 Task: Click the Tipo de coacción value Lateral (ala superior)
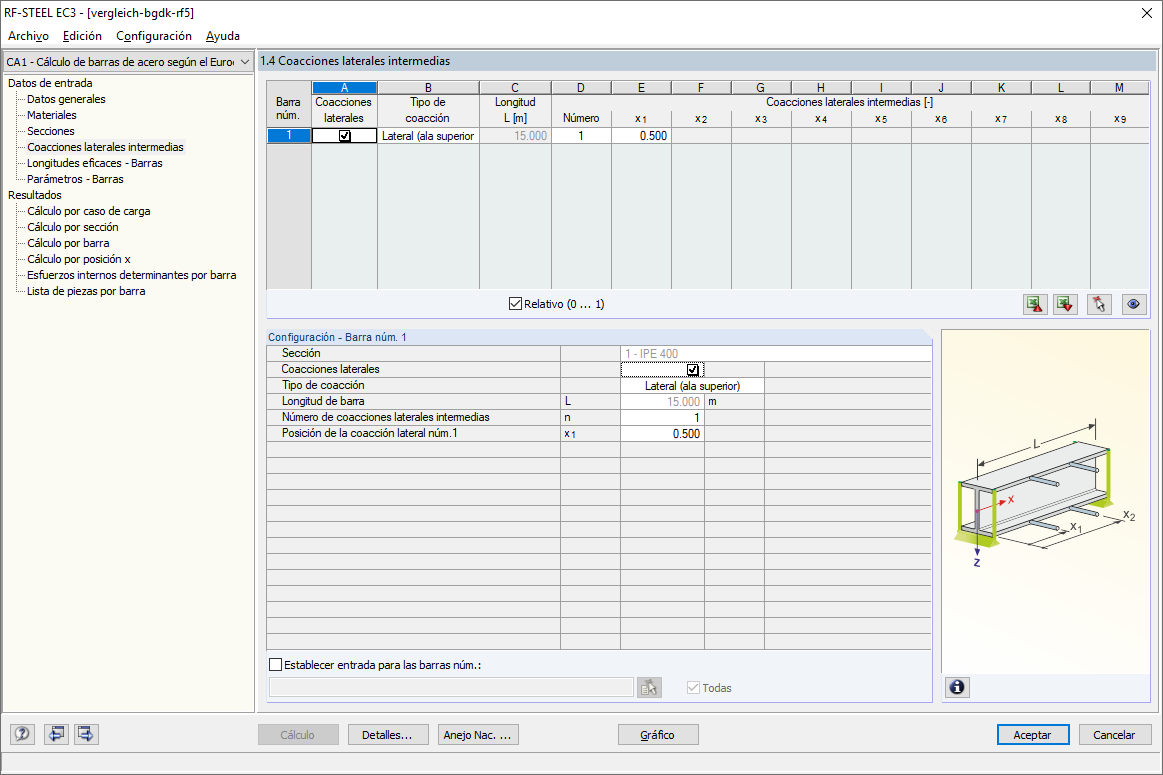click(x=692, y=386)
